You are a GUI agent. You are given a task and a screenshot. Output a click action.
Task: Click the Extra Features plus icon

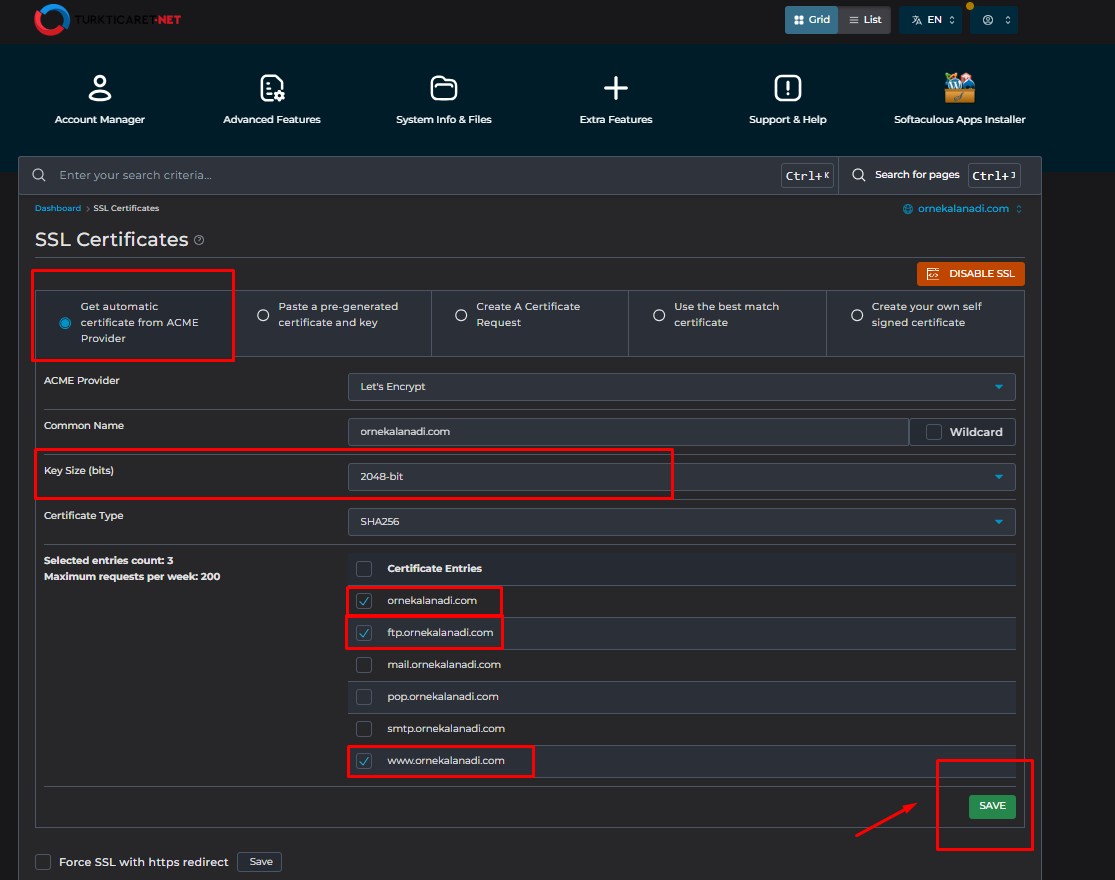616,89
